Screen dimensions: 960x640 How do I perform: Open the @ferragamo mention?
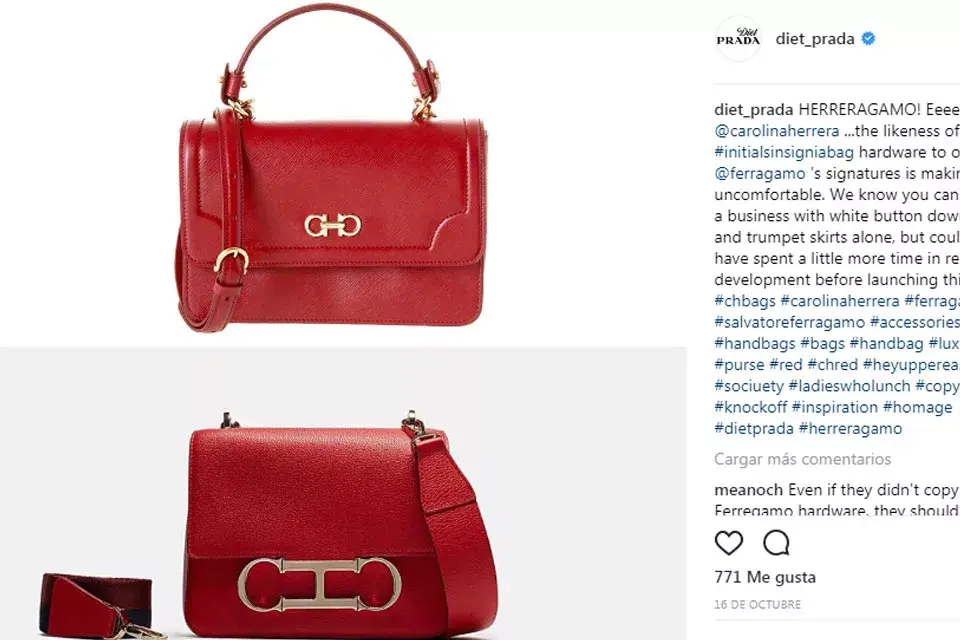point(760,173)
